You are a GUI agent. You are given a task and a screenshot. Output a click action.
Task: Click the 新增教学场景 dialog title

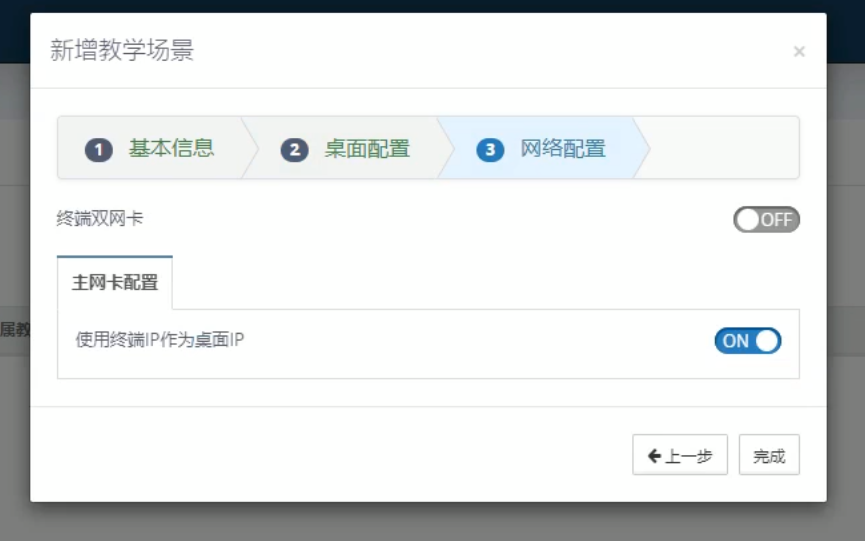[x=122, y=50]
